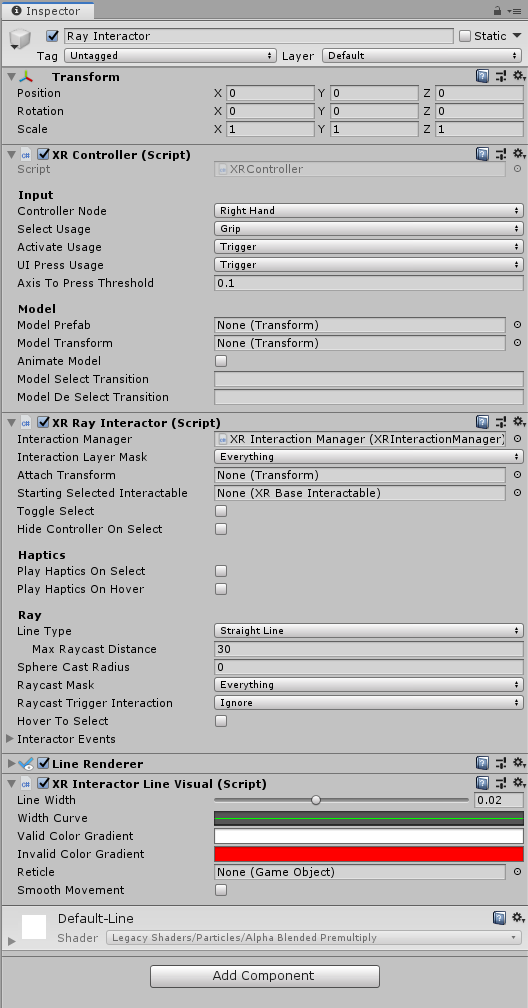Viewport: 528px width, 1008px height.
Task: Click the Add Component button
Action: coord(265,976)
